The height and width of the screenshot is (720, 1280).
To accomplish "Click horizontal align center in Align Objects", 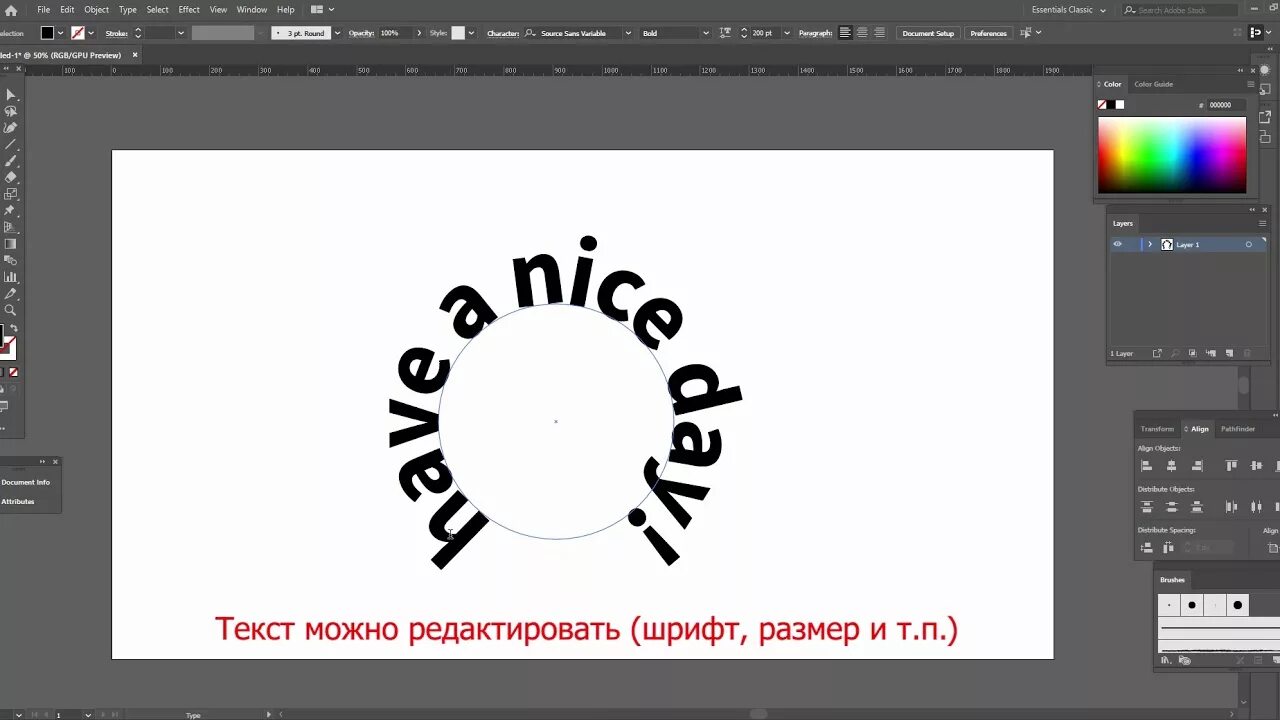I will tap(1171, 466).
